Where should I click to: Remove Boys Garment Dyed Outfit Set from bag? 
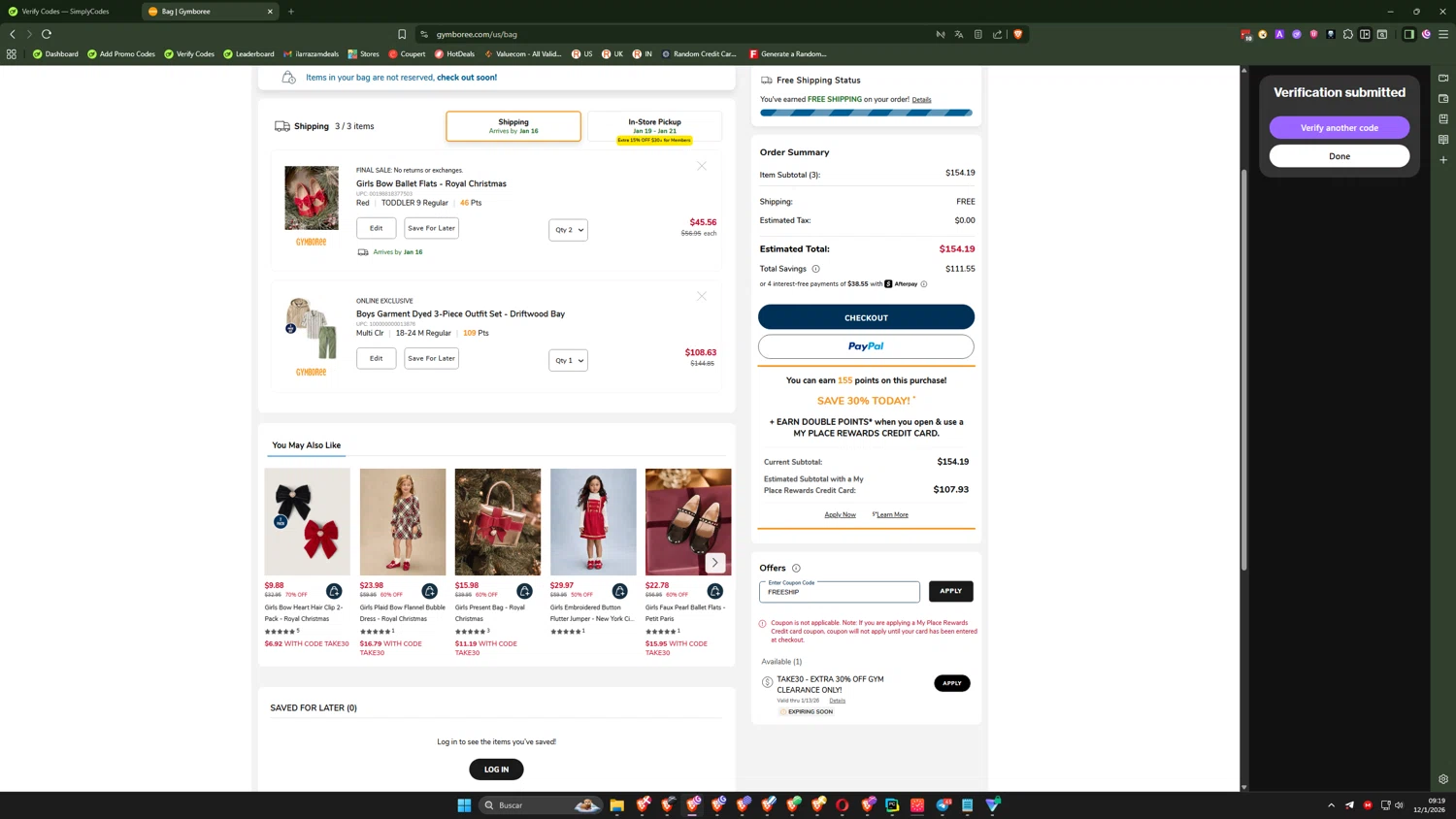[x=702, y=296]
